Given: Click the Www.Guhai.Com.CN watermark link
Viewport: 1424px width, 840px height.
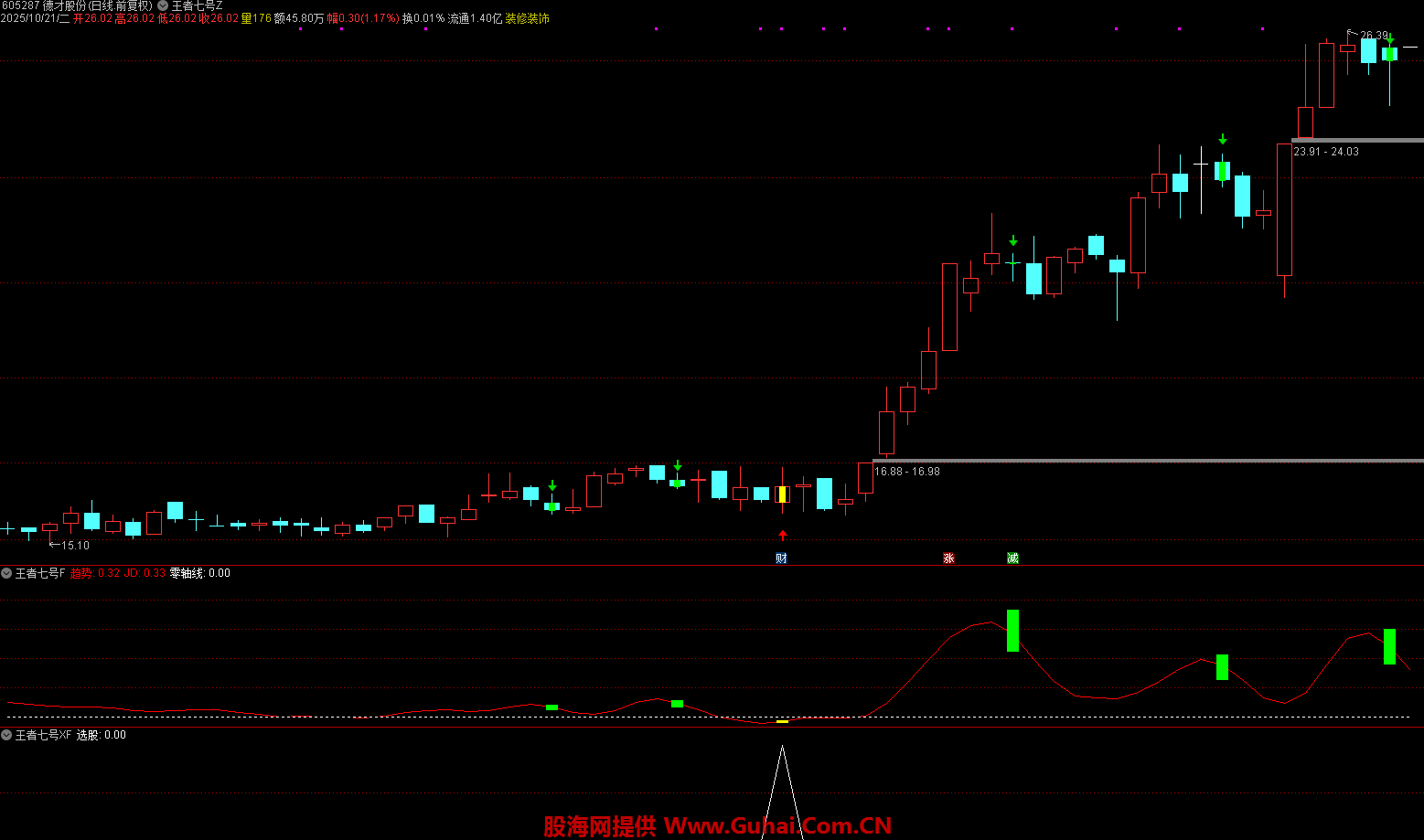Looking at the screenshot, I should click(777, 826).
